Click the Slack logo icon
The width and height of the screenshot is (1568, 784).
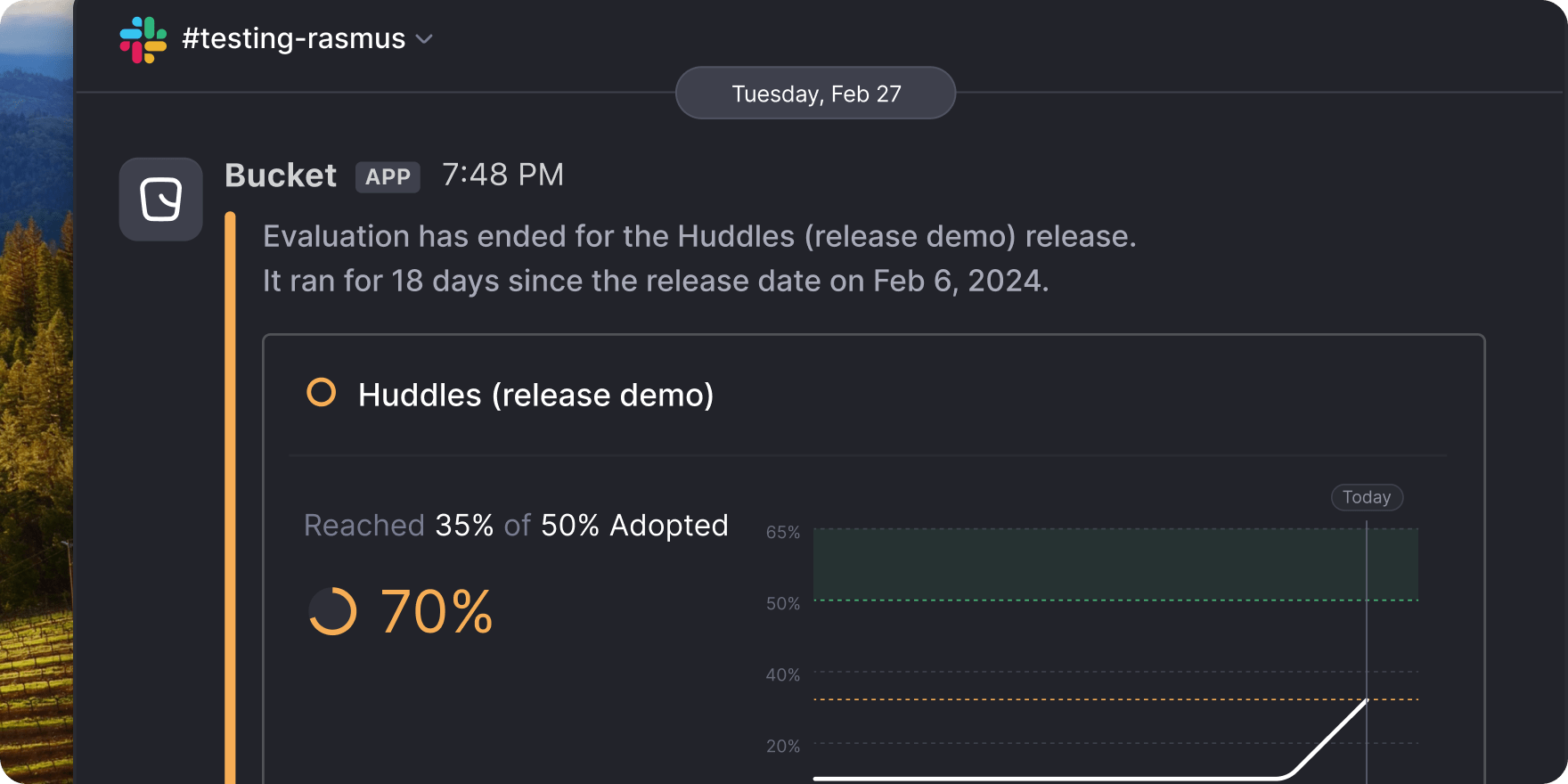(x=143, y=39)
